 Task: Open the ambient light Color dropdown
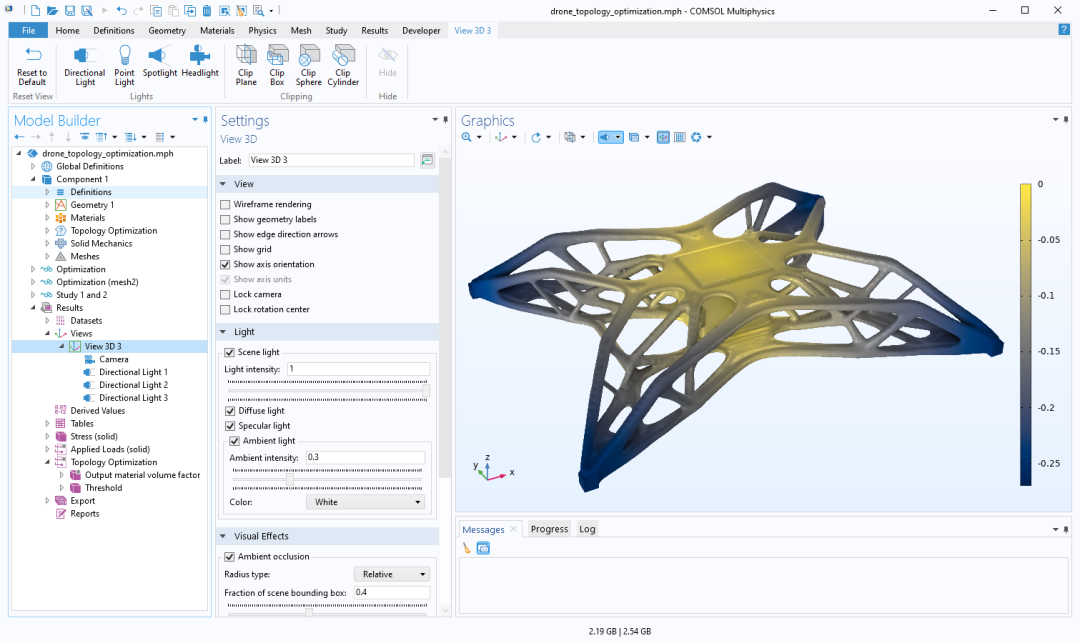click(365, 503)
